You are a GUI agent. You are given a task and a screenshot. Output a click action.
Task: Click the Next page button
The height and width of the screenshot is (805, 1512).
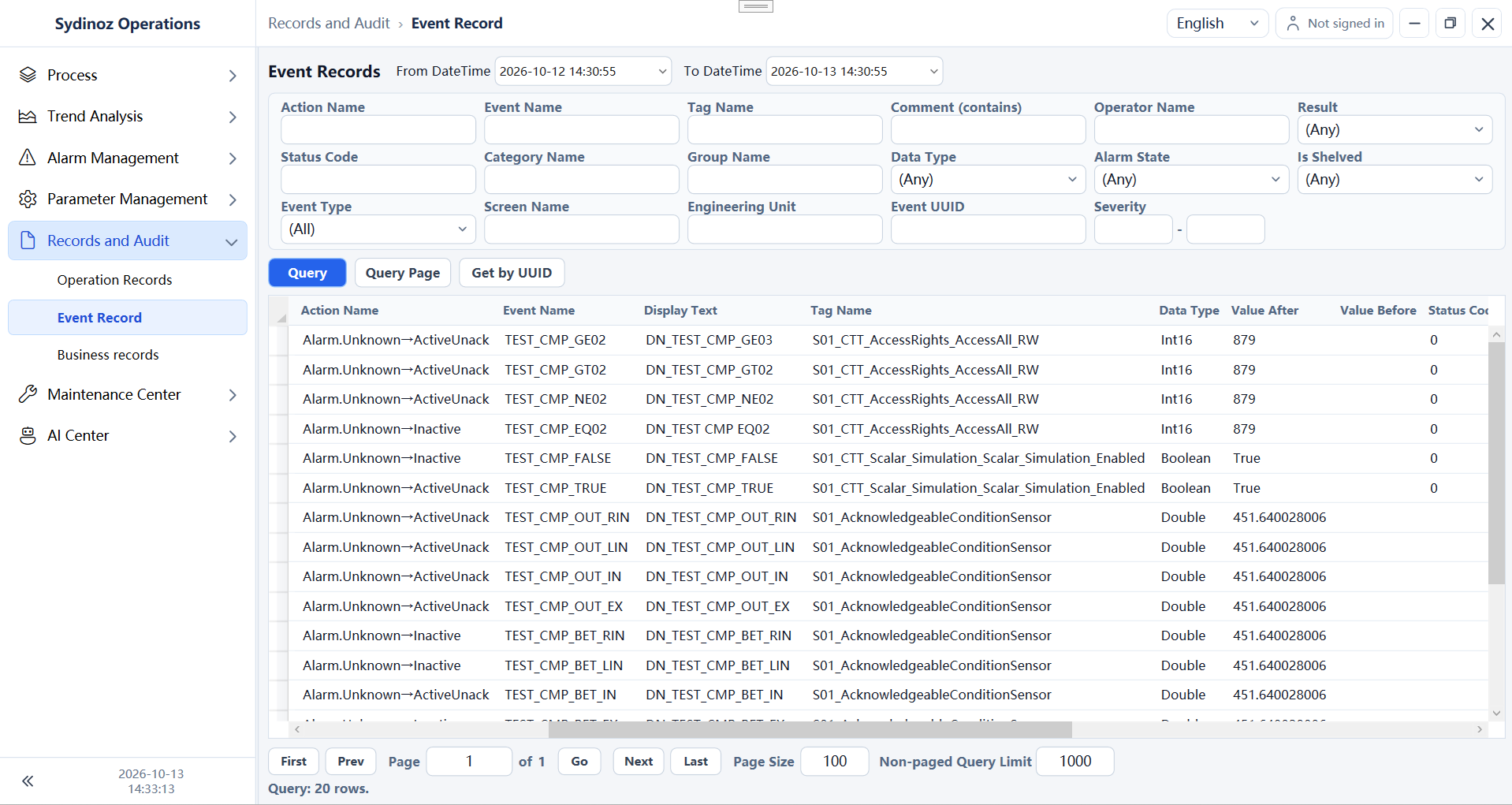[x=638, y=762]
